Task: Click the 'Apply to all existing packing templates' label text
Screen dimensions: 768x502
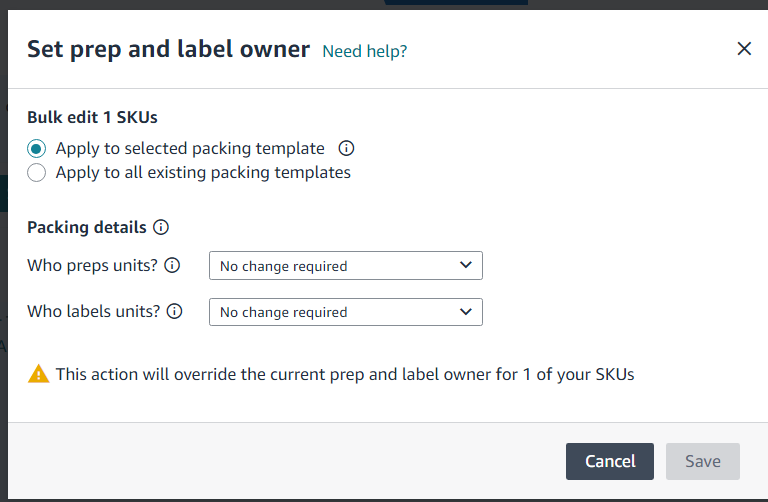Action: pos(203,173)
